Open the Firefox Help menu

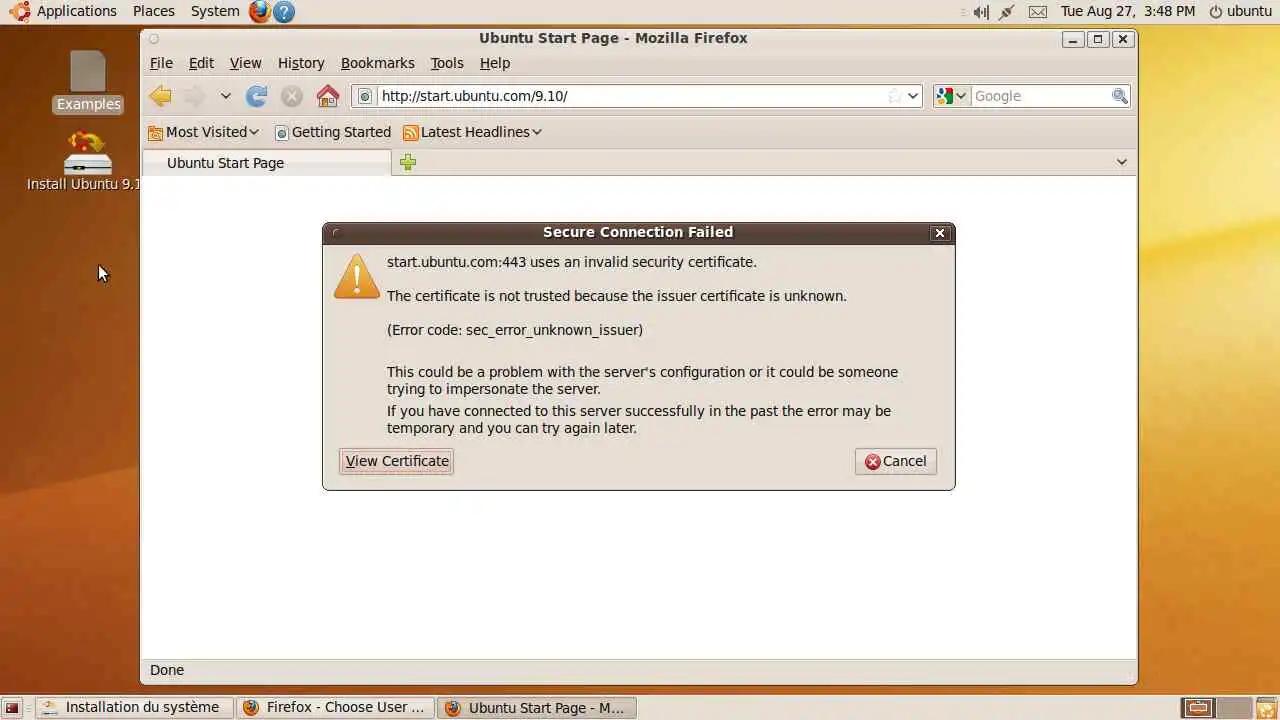tap(495, 63)
